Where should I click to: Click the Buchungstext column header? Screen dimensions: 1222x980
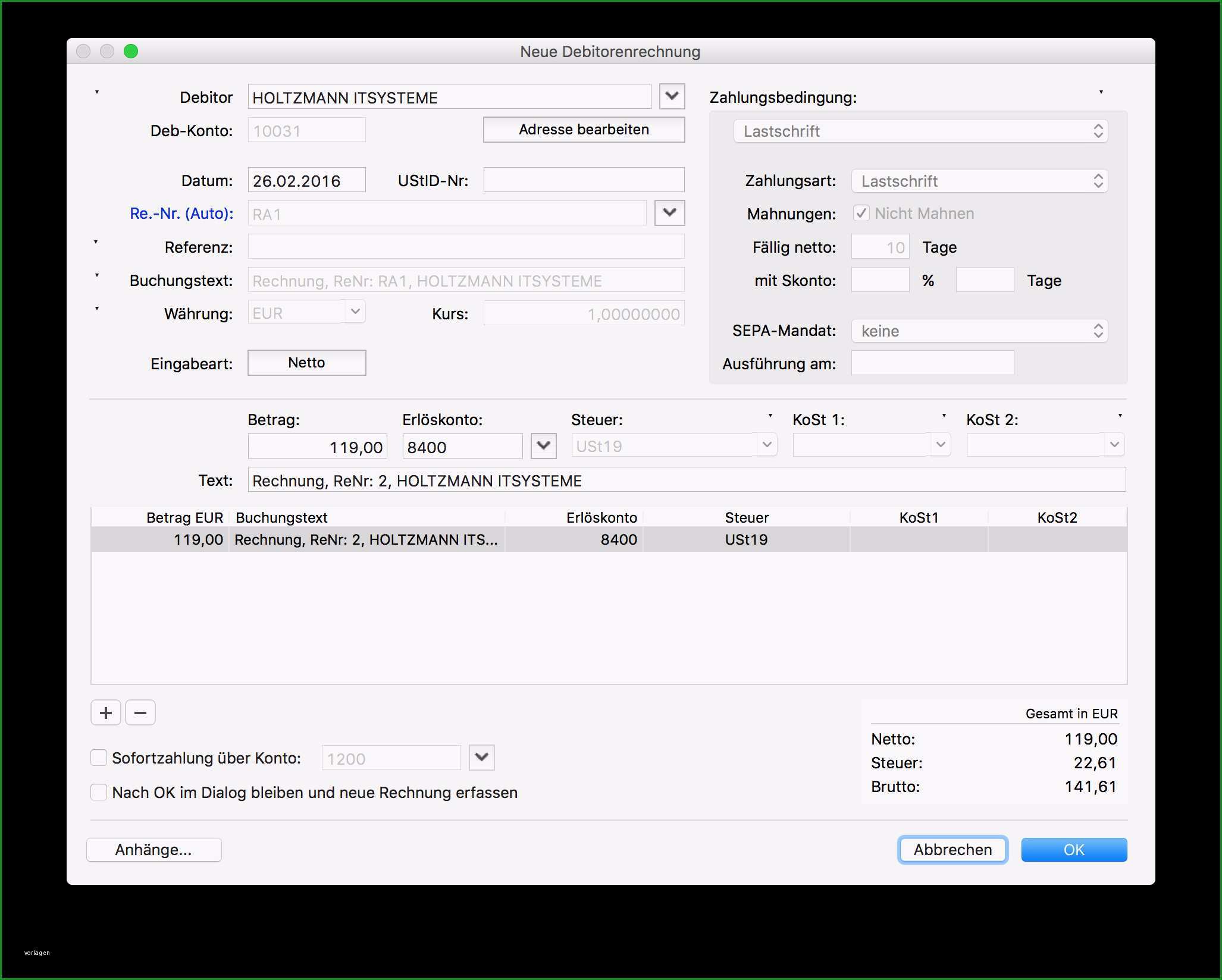pyautogui.click(x=367, y=517)
